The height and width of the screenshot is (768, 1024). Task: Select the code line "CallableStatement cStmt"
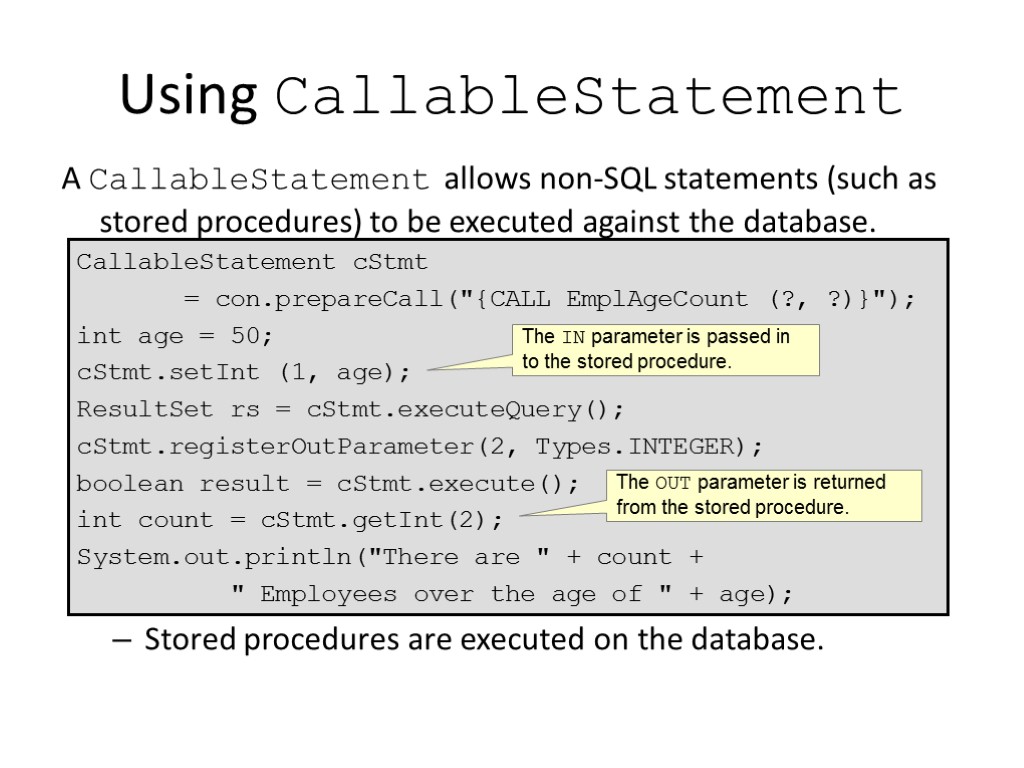(252, 262)
